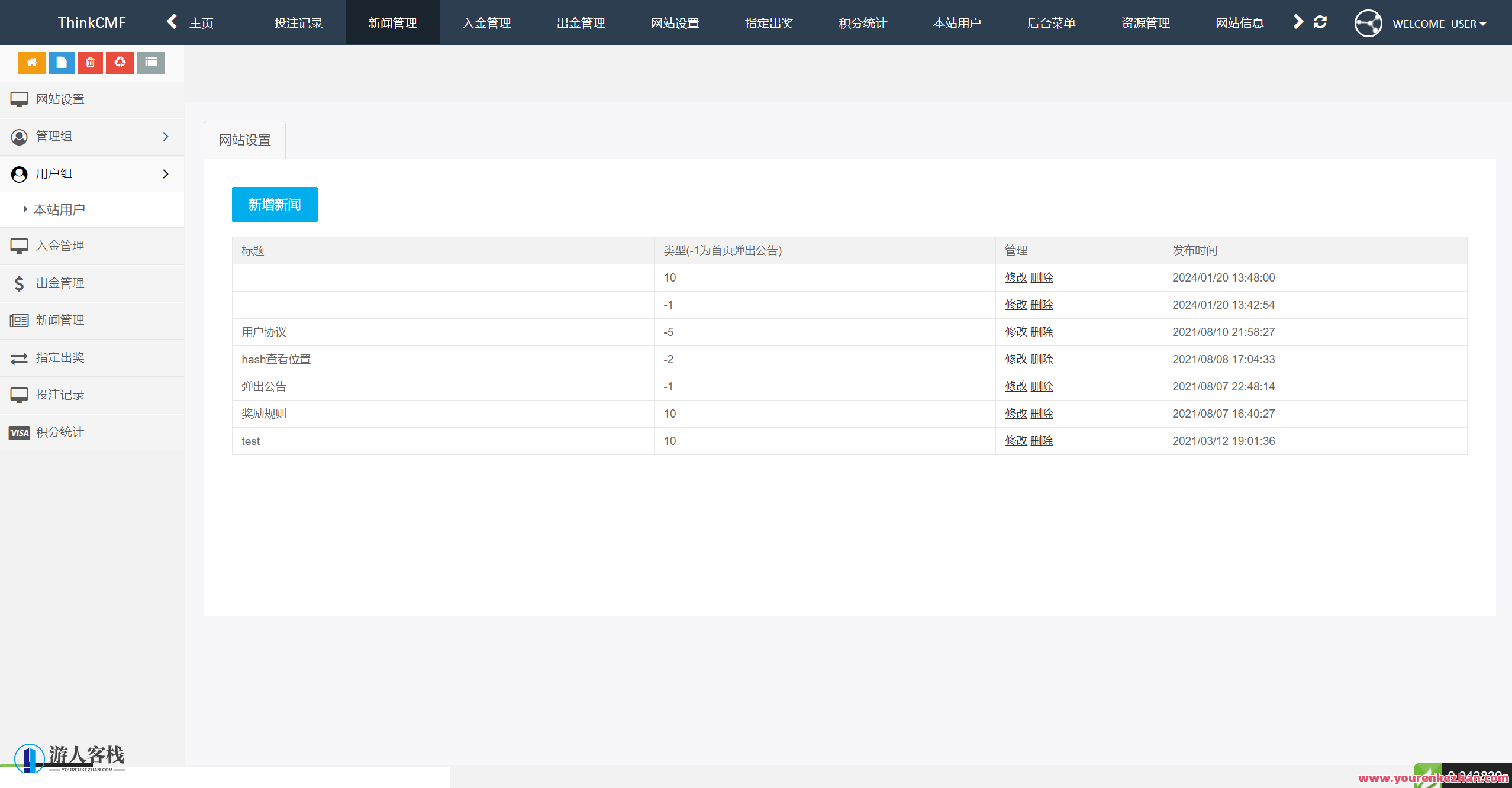The height and width of the screenshot is (788, 1512).
Task: Click the blue document icon button
Action: point(61,63)
